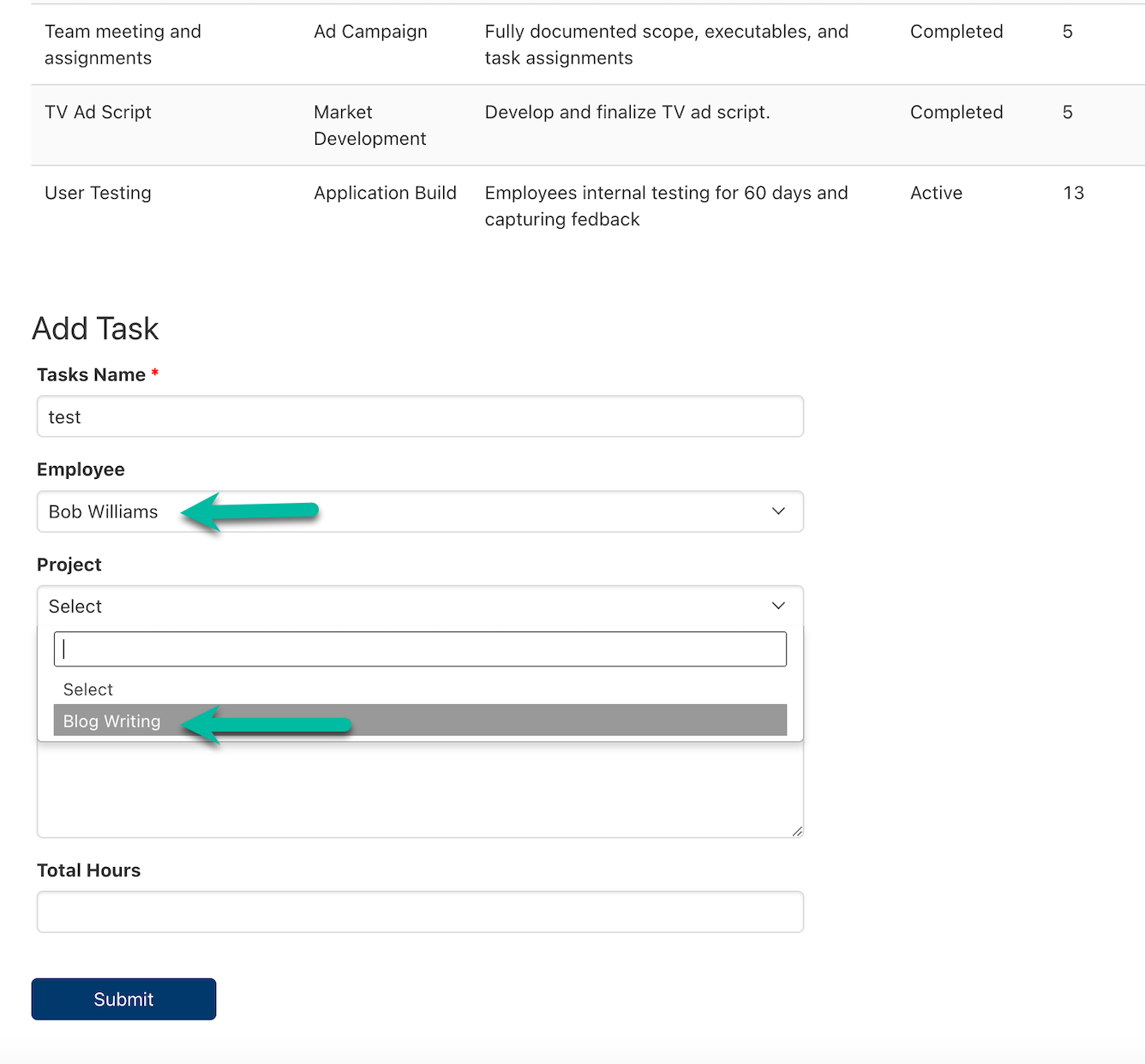The image size is (1145, 1064).
Task: Click the 'Market Development' project cell
Action: click(369, 125)
